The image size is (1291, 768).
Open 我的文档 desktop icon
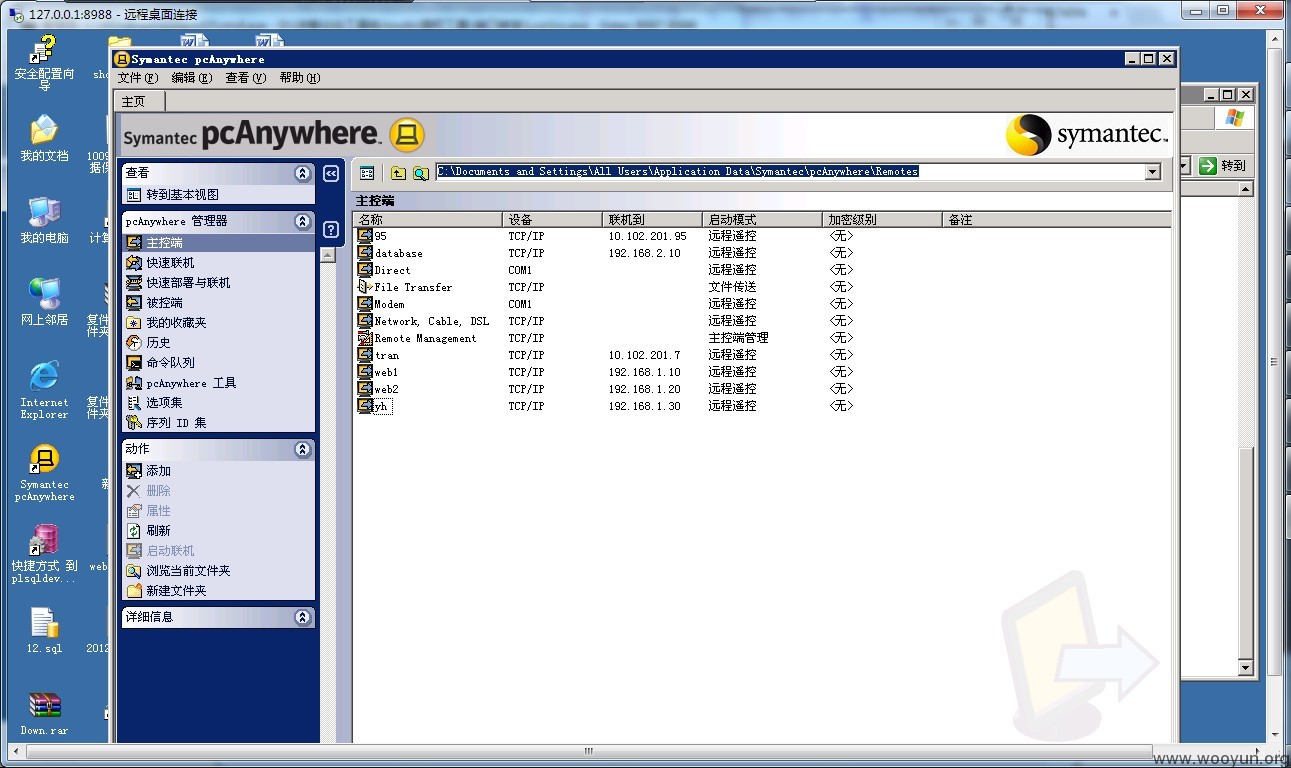44,139
